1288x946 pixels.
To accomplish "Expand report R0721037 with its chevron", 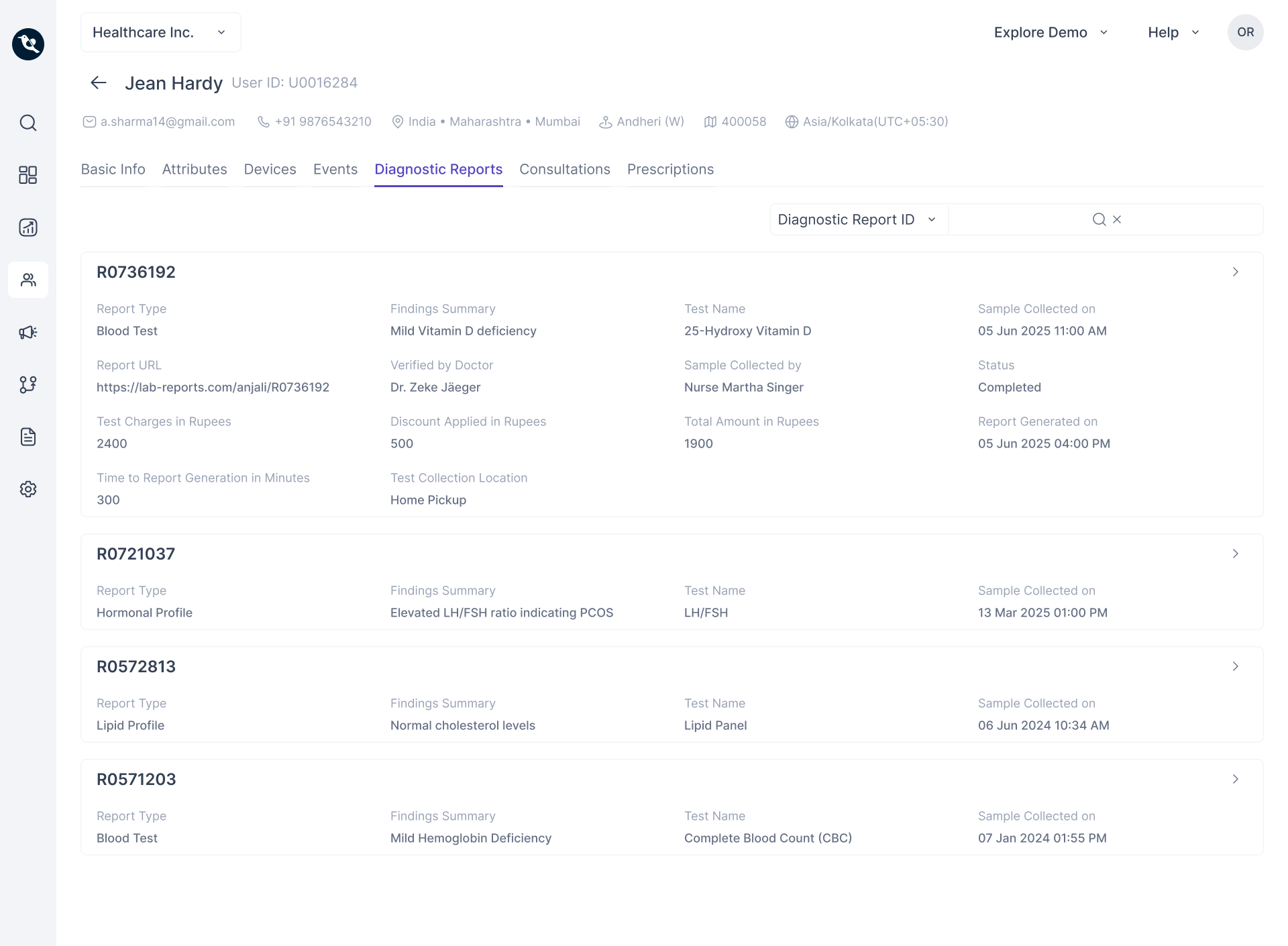I will tap(1235, 554).
